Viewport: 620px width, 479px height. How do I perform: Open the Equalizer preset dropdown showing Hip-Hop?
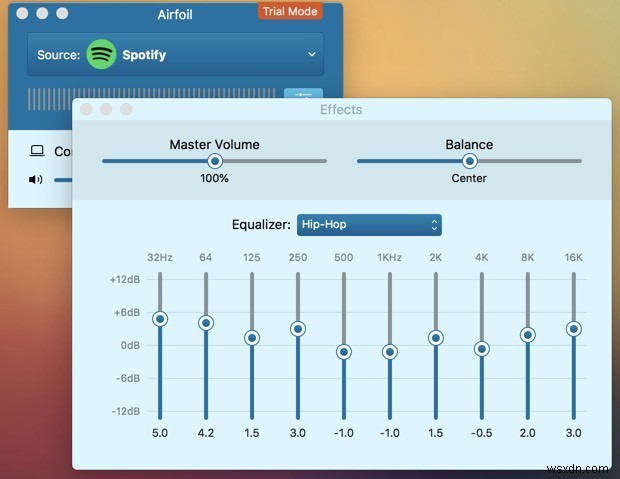[369, 225]
